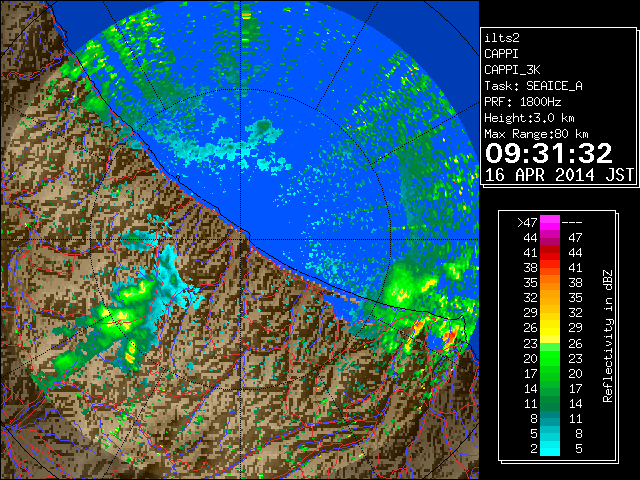Screen dimensions: 640x480
Task: Click the 'ilts2' site label
Action: (x=502, y=38)
